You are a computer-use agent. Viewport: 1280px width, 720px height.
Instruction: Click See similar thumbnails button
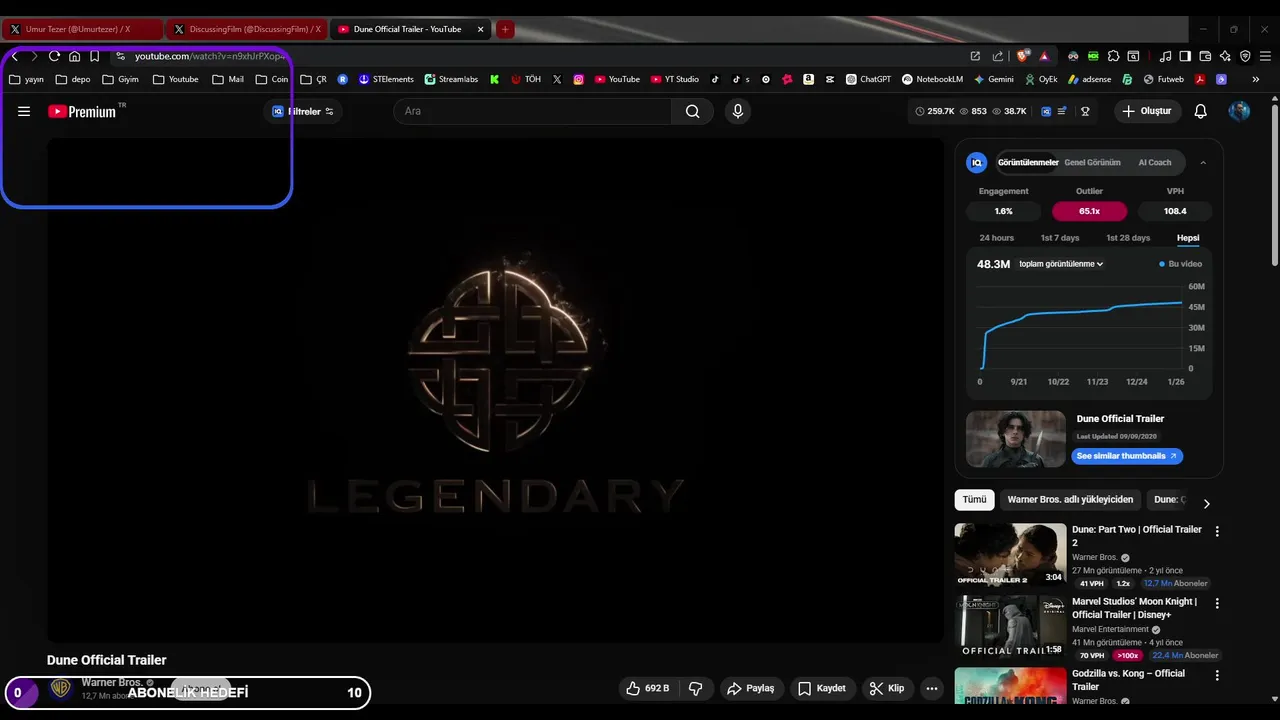tap(1127, 456)
